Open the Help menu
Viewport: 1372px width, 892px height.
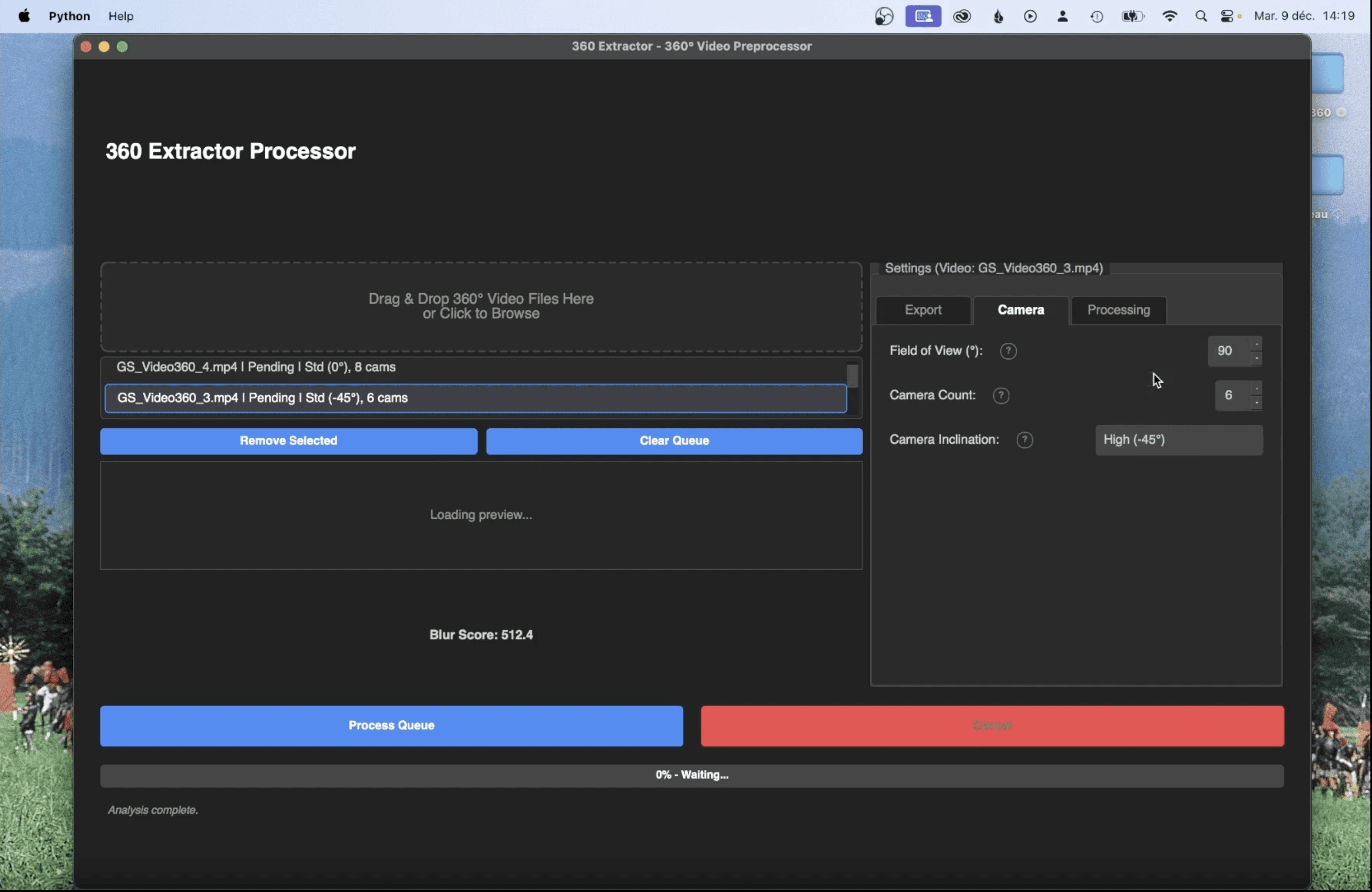tap(120, 16)
